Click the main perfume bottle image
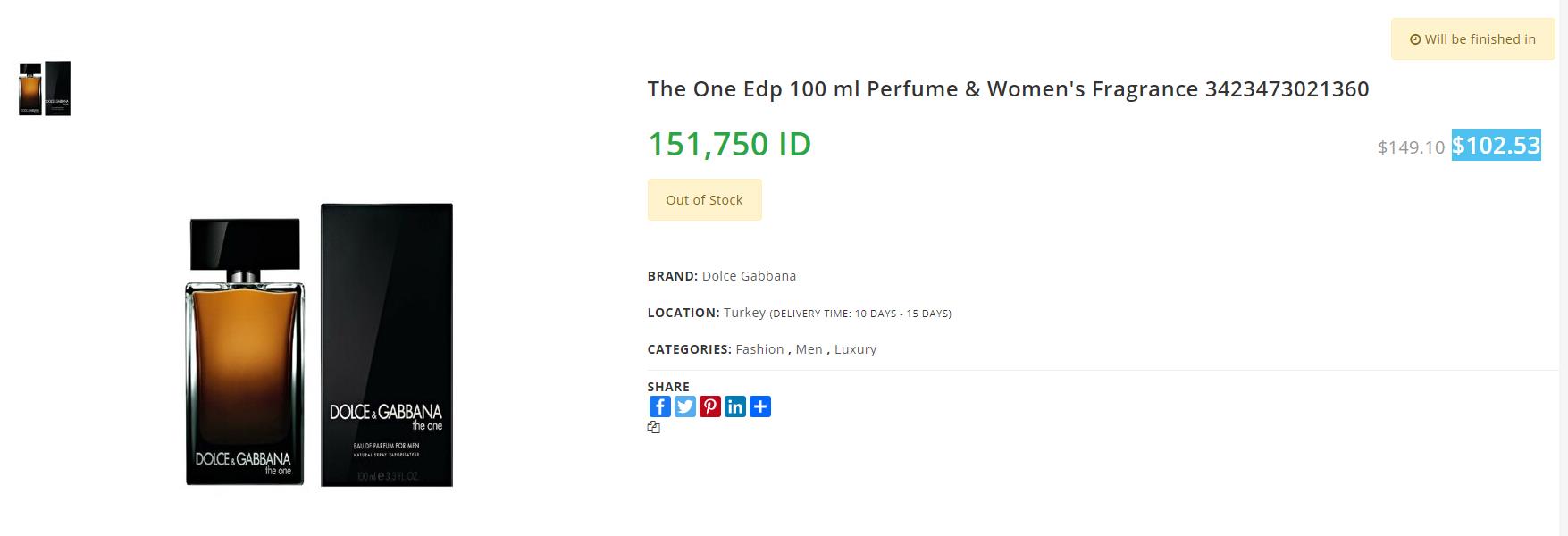The width and height of the screenshot is (1568, 536). 319,345
